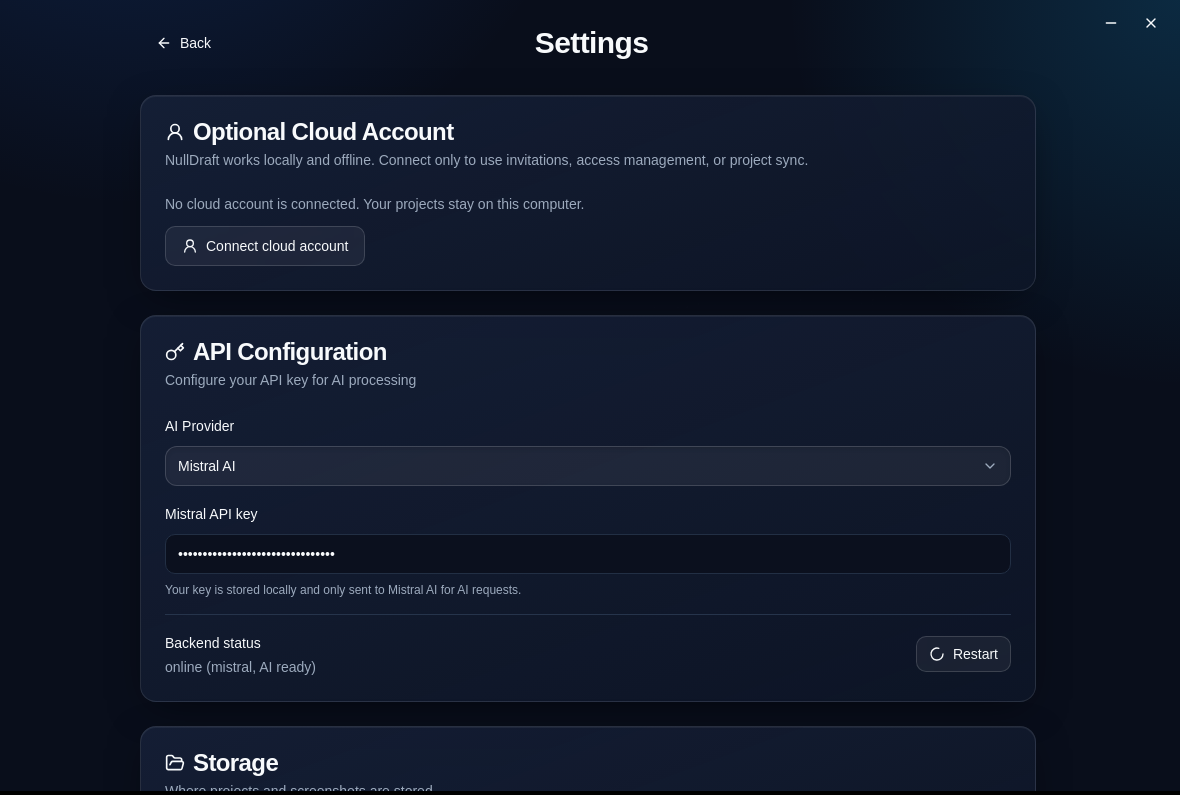Click 'Your key is stored locally' note
Screen dimensions: 1180x795
[343, 590]
